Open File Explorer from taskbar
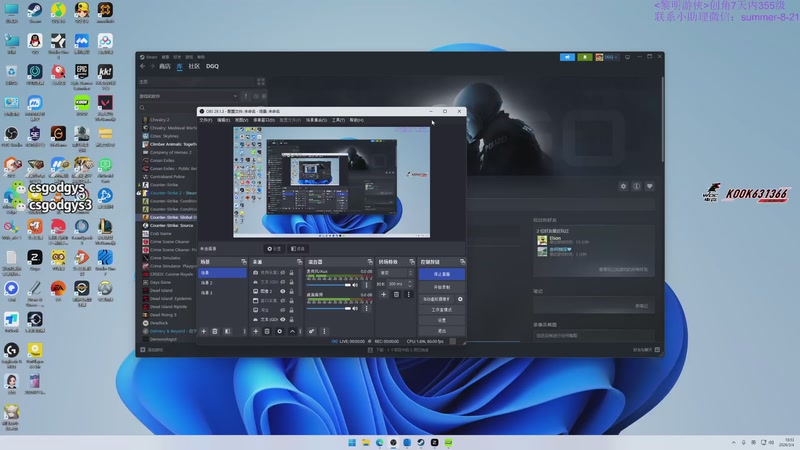The image size is (800, 450). click(x=366, y=442)
